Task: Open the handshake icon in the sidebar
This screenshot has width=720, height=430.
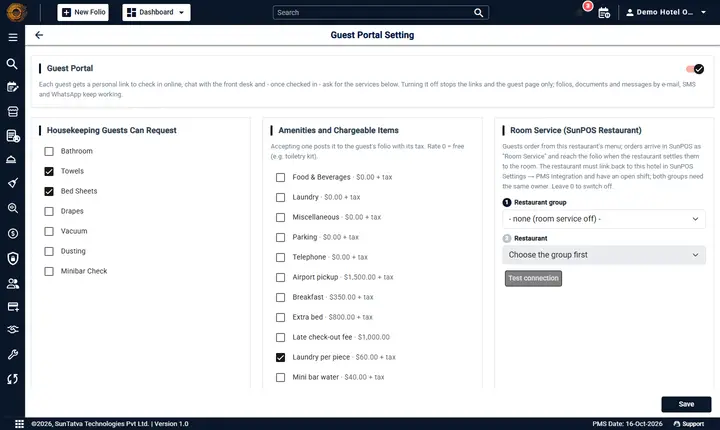Action: point(13,330)
